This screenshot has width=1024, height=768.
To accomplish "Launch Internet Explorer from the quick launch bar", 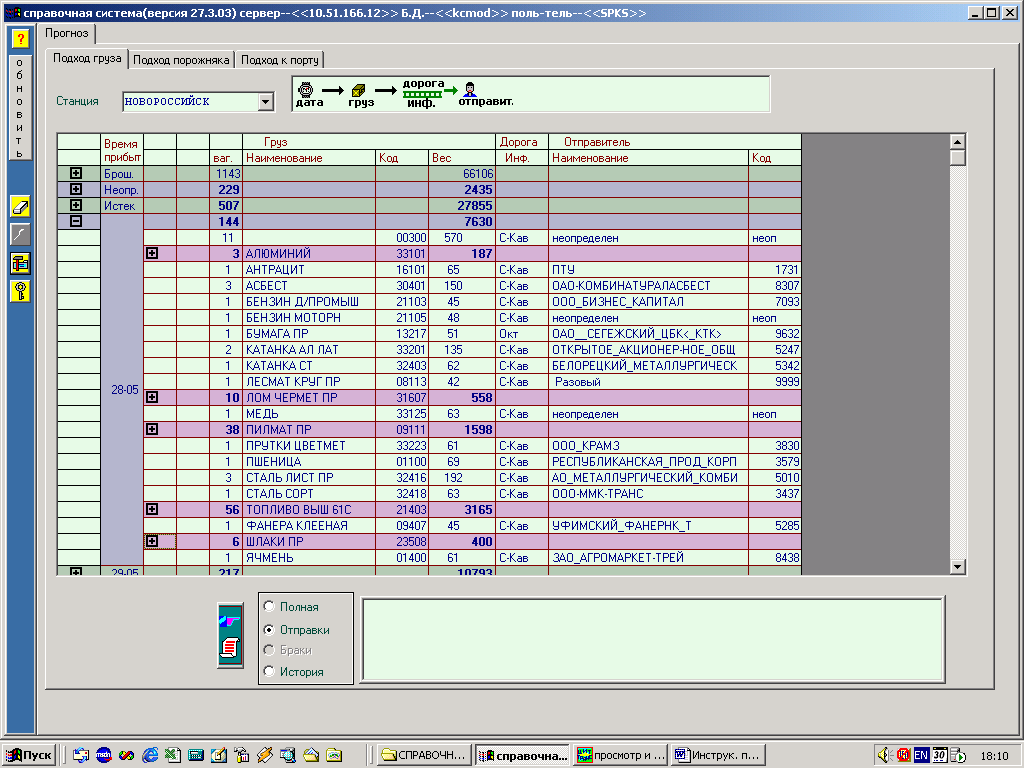I will point(150,755).
